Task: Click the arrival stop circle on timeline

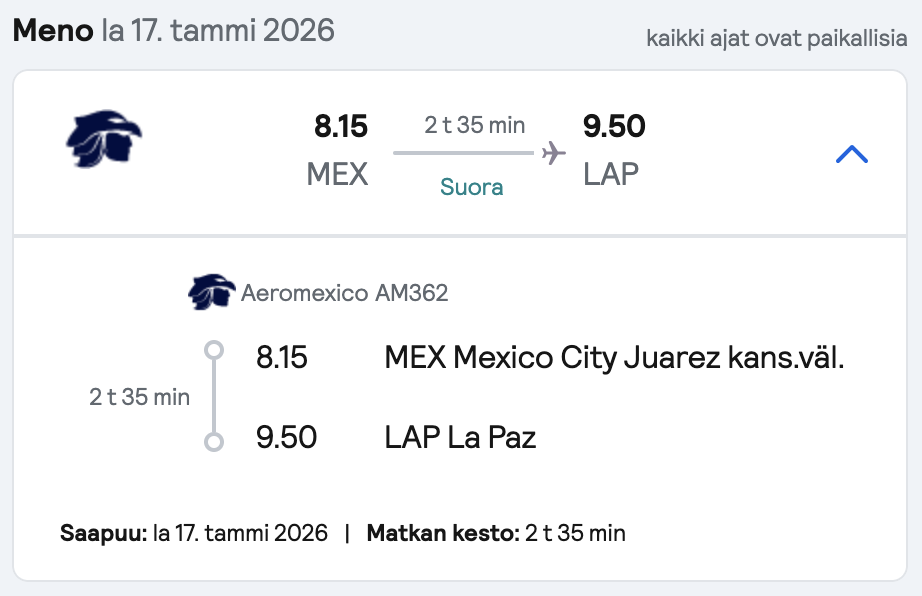Action: [214, 441]
